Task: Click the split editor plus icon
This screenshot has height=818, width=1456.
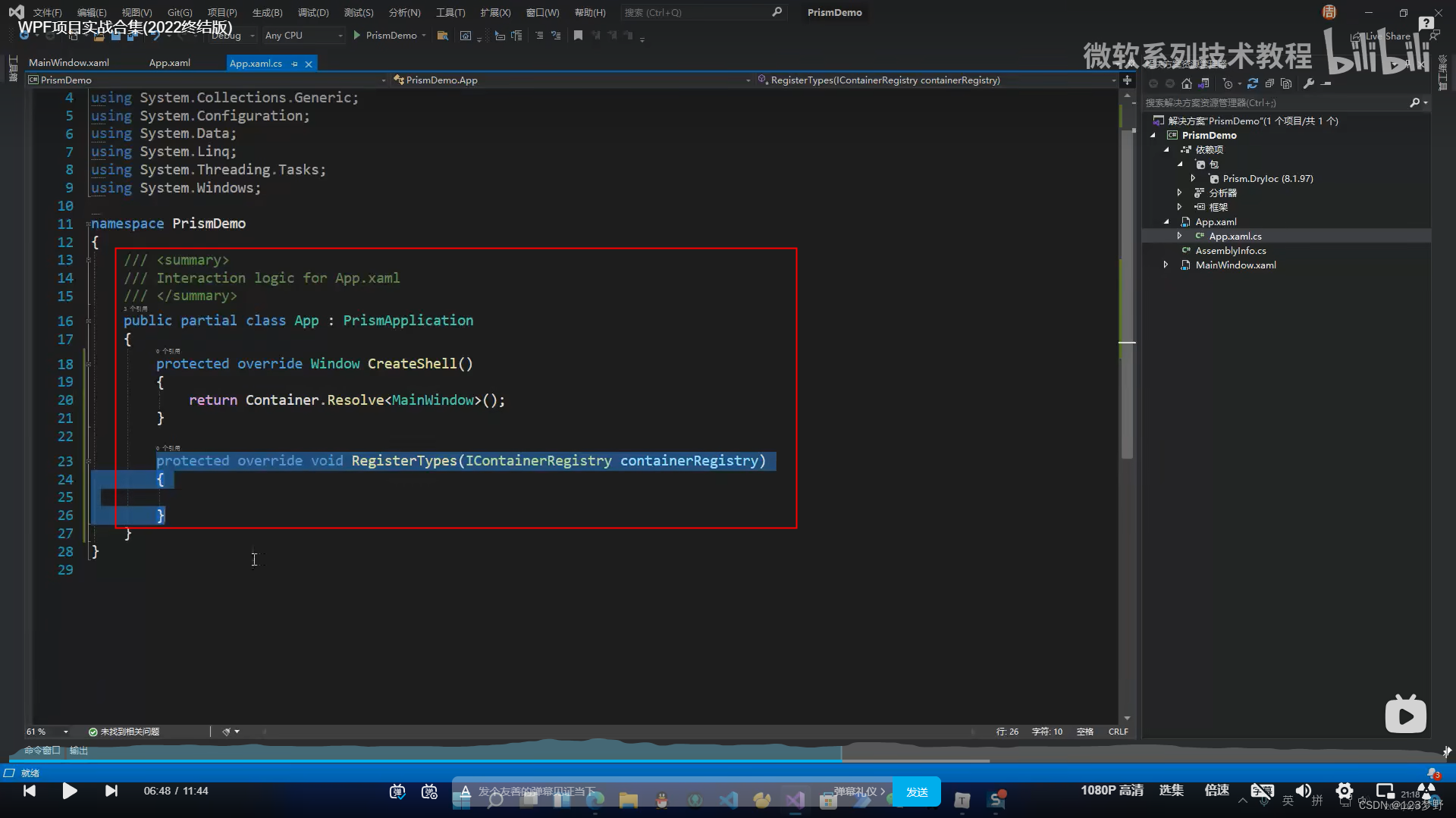Action: click(1127, 80)
